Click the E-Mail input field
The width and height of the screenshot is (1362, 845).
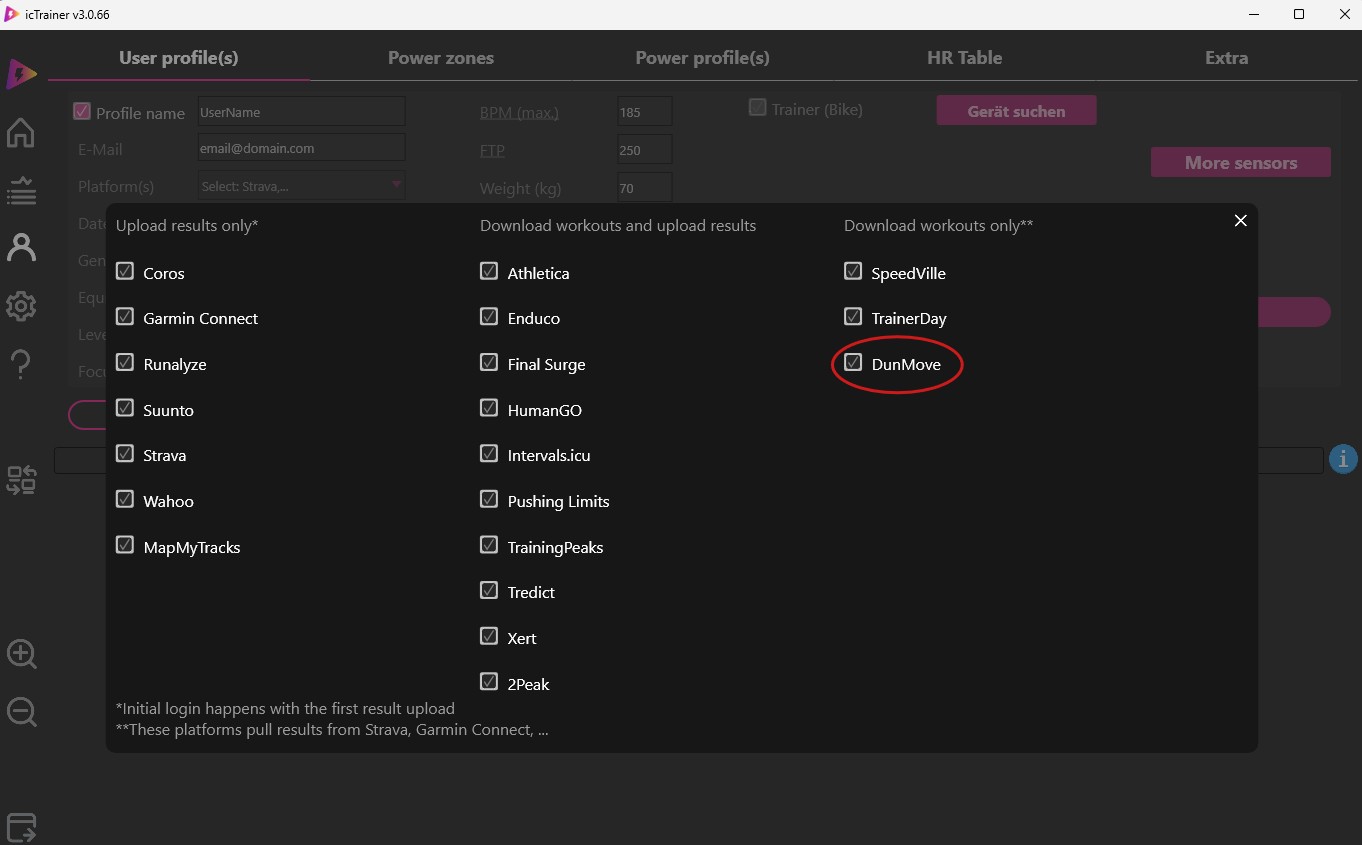pyautogui.click(x=301, y=148)
